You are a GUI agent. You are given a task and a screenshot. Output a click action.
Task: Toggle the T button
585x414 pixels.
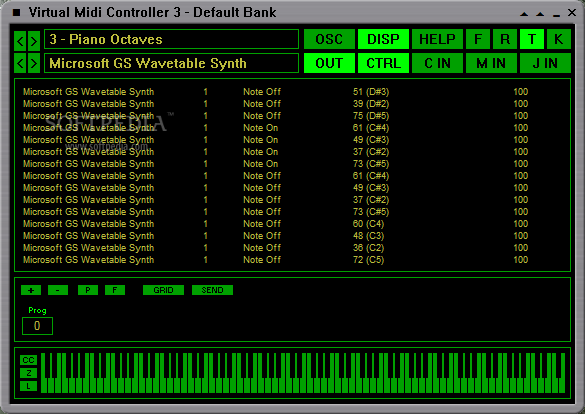coord(532,39)
